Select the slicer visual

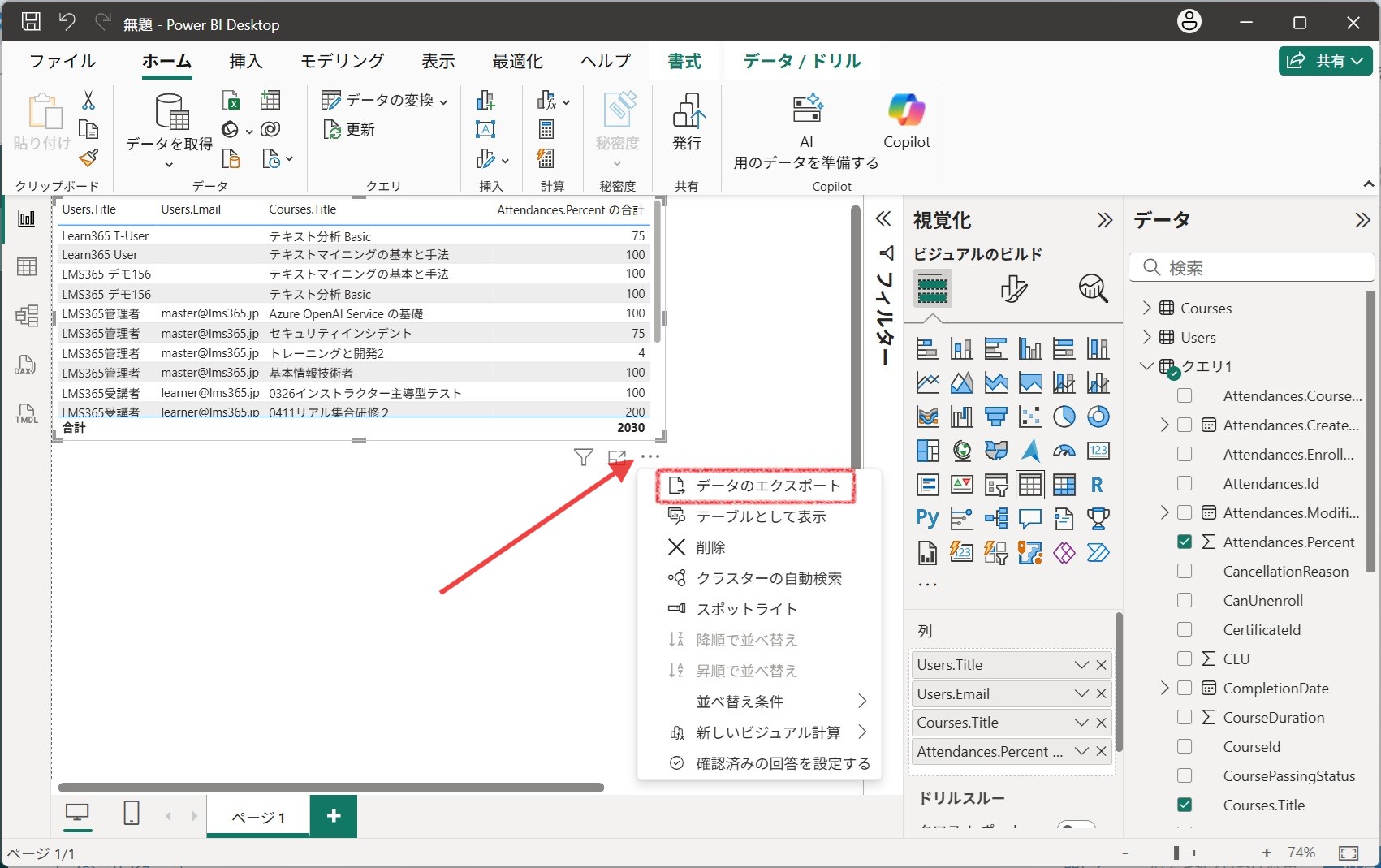click(996, 486)
